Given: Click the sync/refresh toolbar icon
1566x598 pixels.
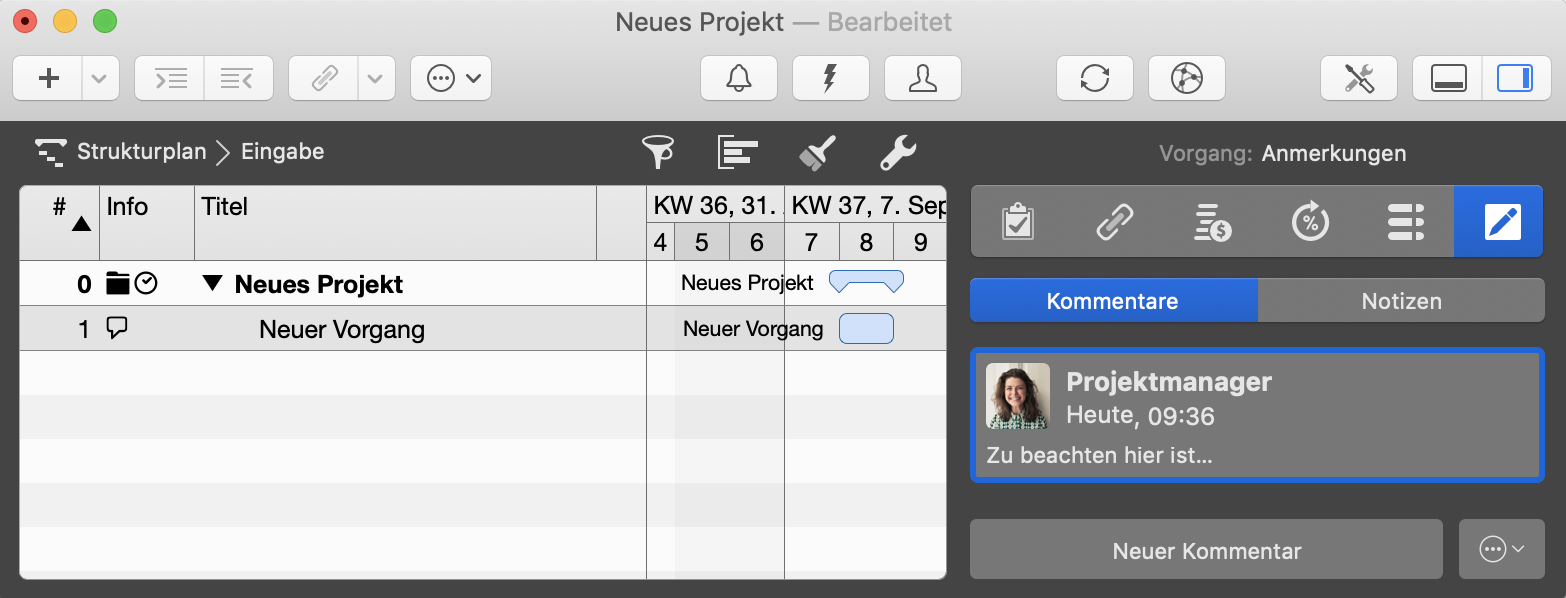Looking at the screenshot, I should point(1094,78).
